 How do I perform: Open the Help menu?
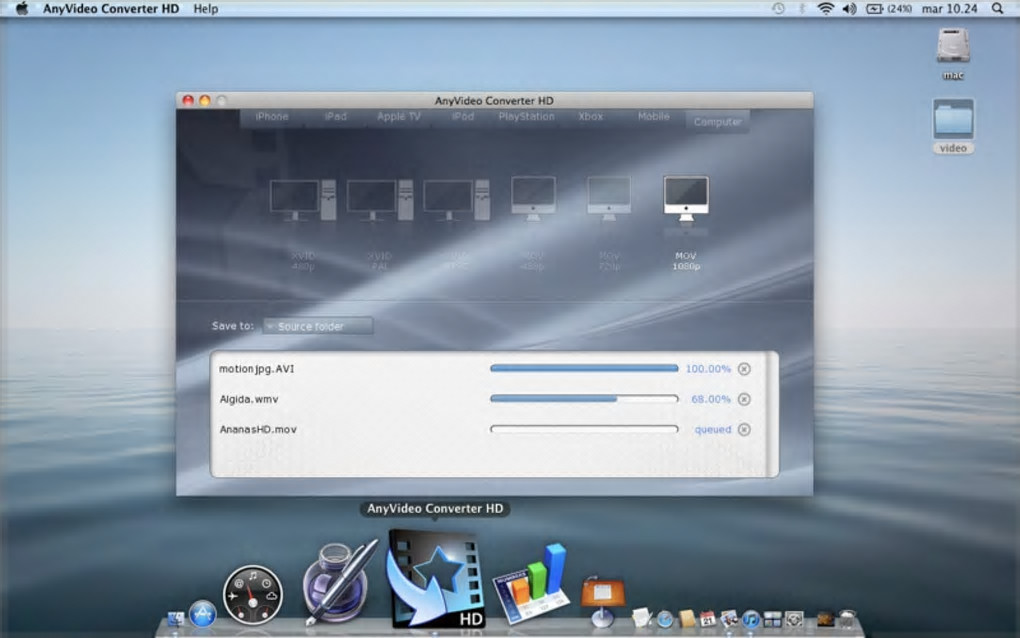206,8
